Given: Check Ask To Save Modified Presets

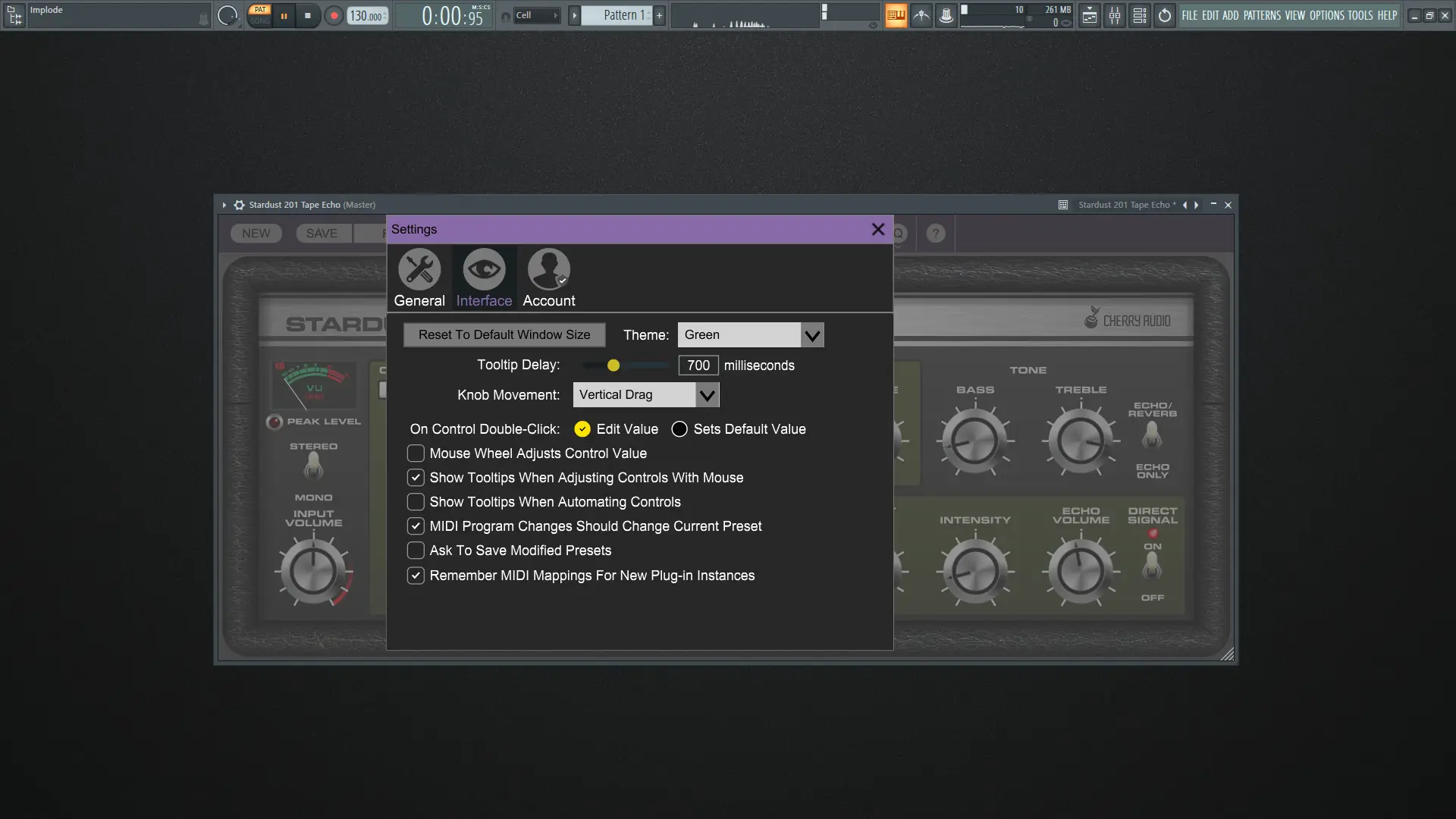Looking at the screenshot, I should (416, 551).
